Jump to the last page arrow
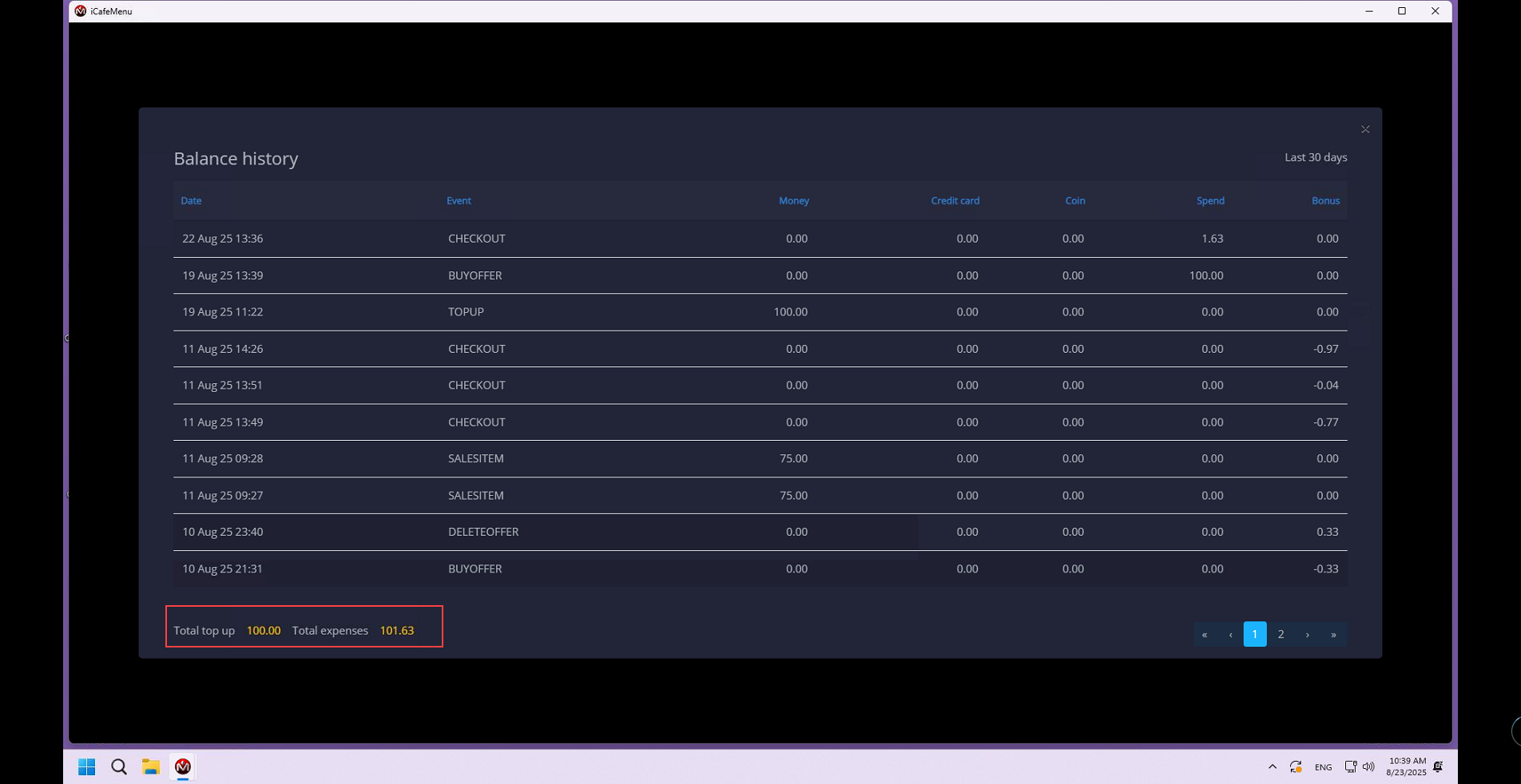 pos(1332,634)
